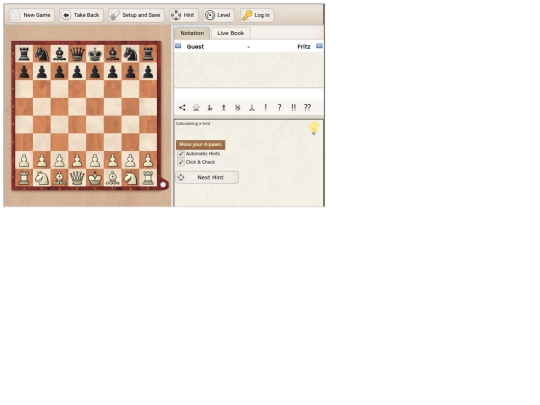
Task: Click the Fritz player name
Action: [x=304, y=46]
